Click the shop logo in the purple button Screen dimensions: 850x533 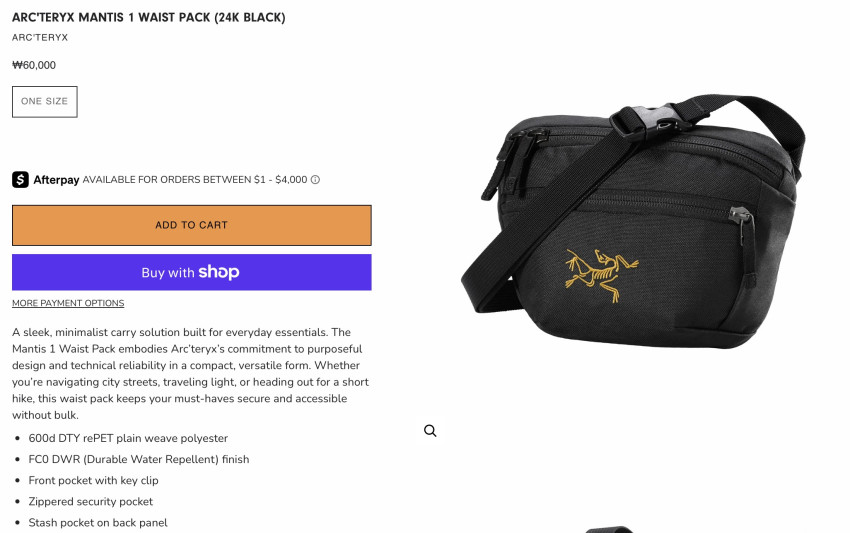click(x=218, y=272)
